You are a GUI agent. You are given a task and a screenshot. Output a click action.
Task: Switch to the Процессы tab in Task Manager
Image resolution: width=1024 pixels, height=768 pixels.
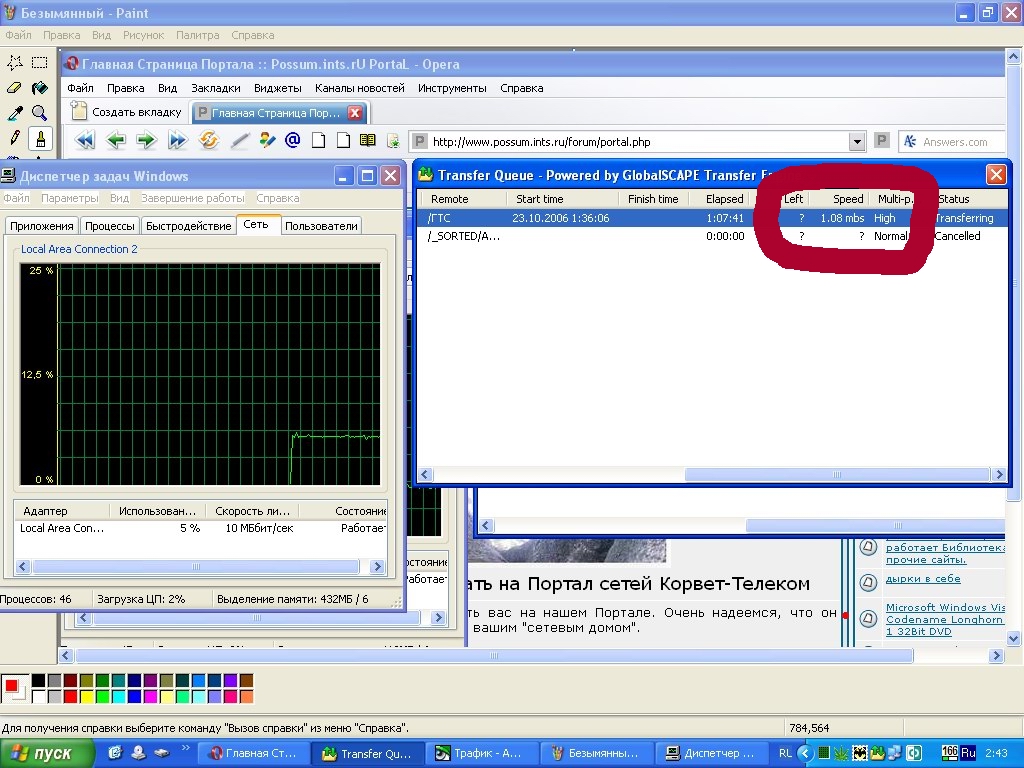pyautogui.click(x=109, y=226)
